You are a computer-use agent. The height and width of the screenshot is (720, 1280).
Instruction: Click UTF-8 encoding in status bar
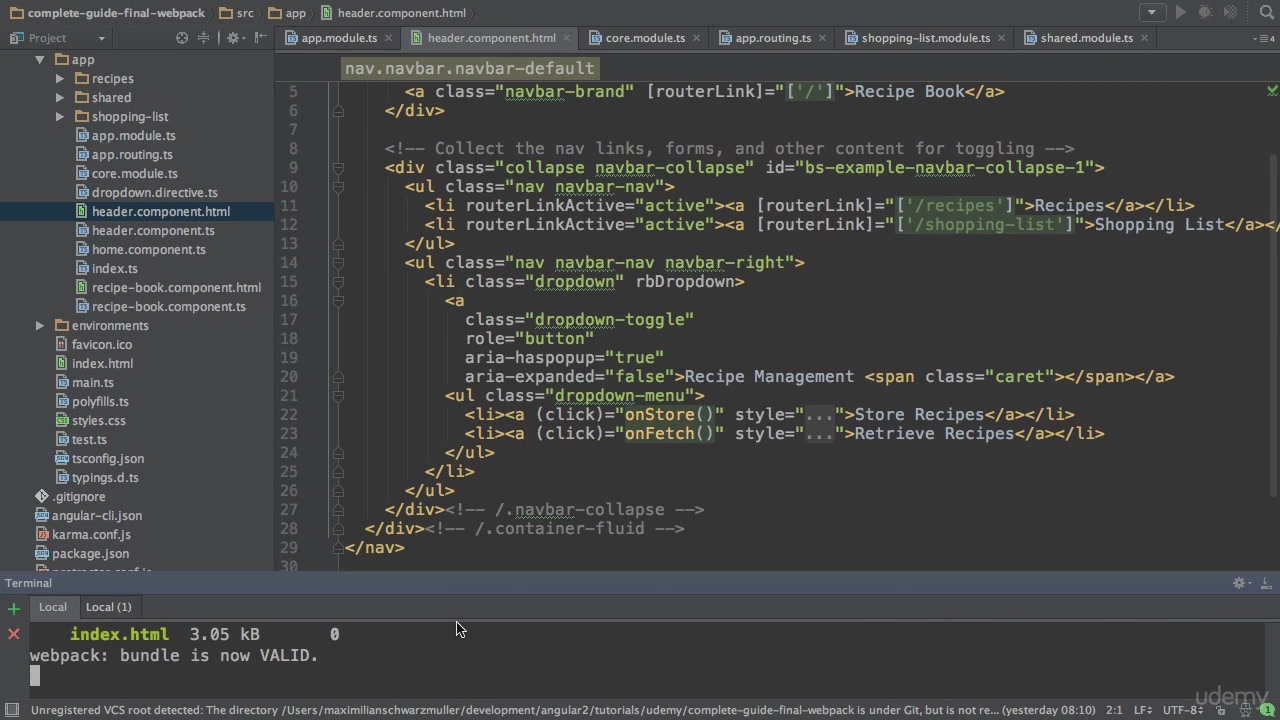pos(1184,710)
